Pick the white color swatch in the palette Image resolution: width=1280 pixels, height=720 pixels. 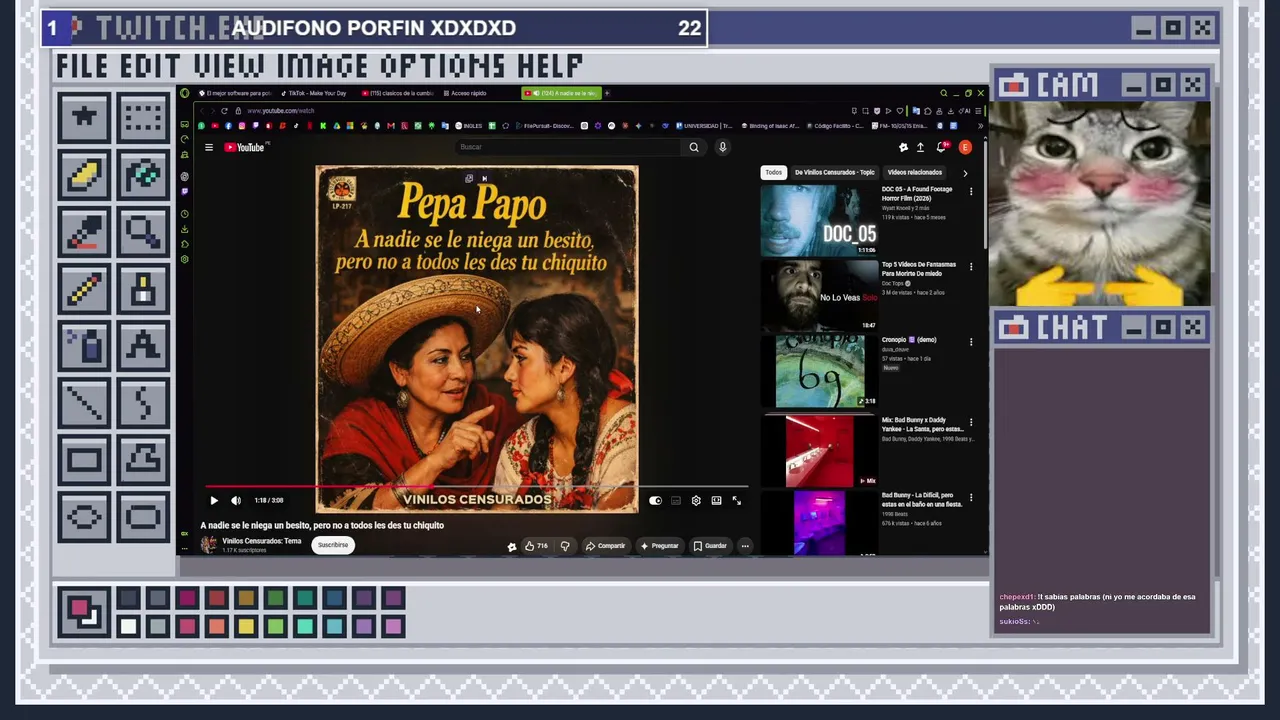[x=128, y=627]
